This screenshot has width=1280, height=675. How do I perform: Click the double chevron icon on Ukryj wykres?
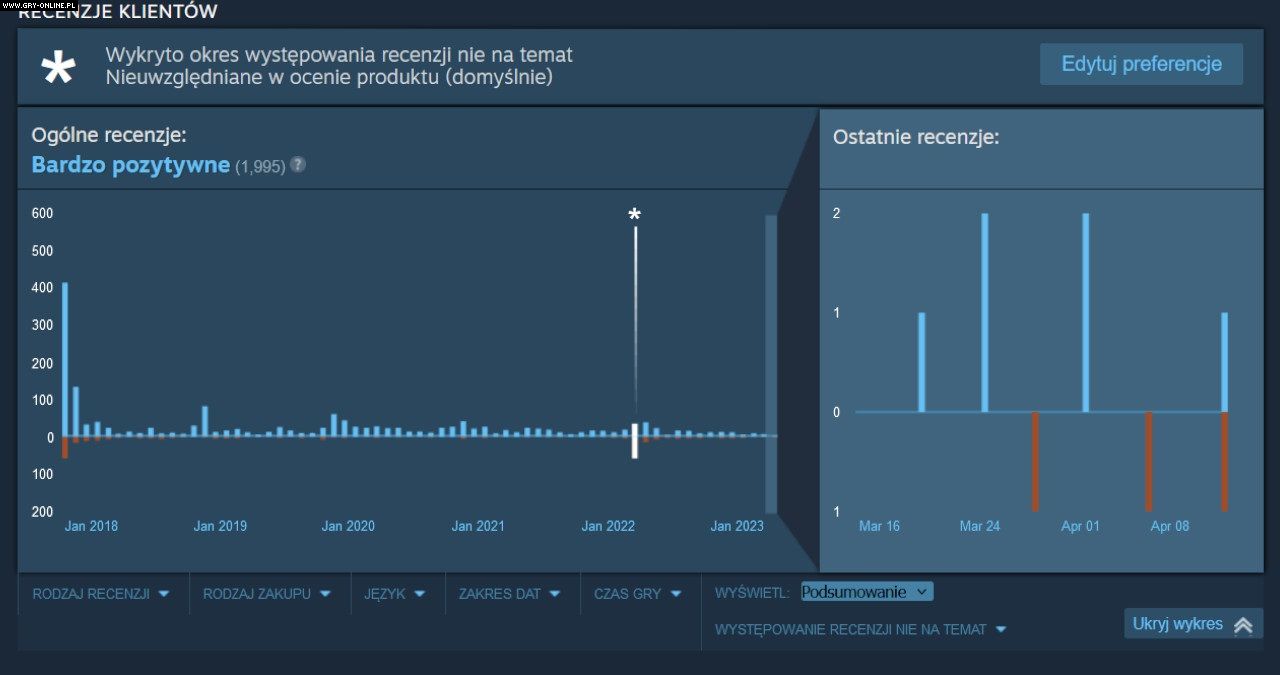point(1243,625)
